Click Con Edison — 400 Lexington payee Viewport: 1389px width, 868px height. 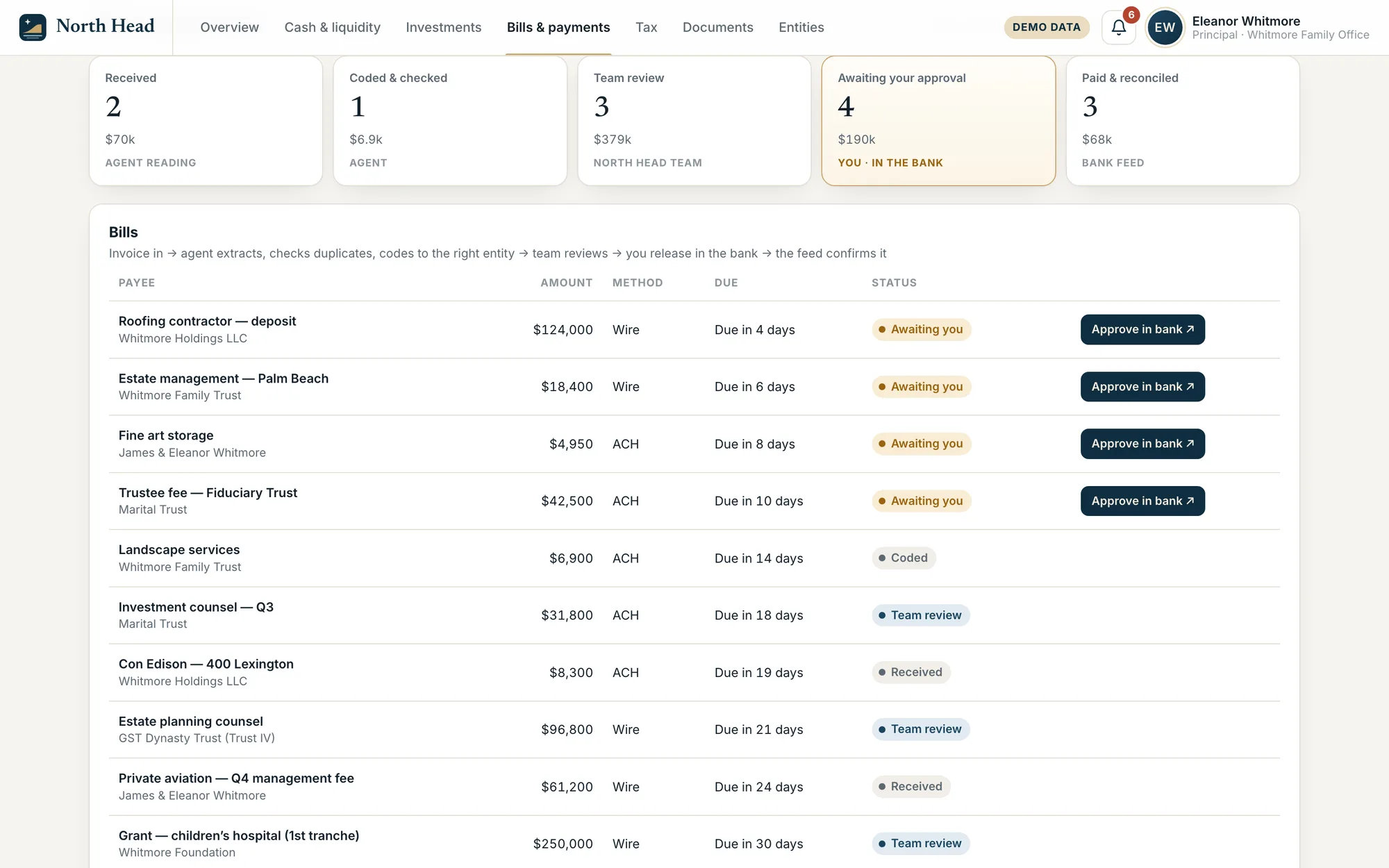click(206, 664)
